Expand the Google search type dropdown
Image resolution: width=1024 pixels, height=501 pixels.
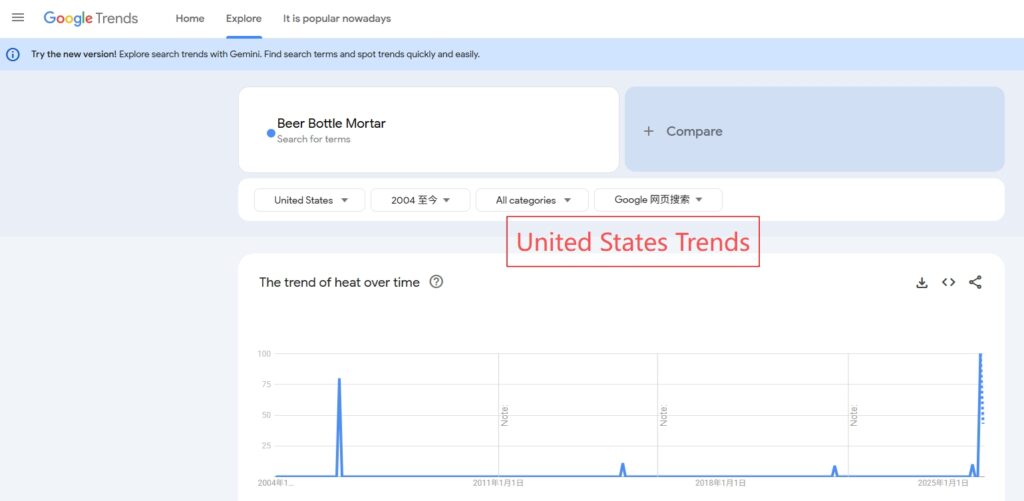click(x=658, y=200)
